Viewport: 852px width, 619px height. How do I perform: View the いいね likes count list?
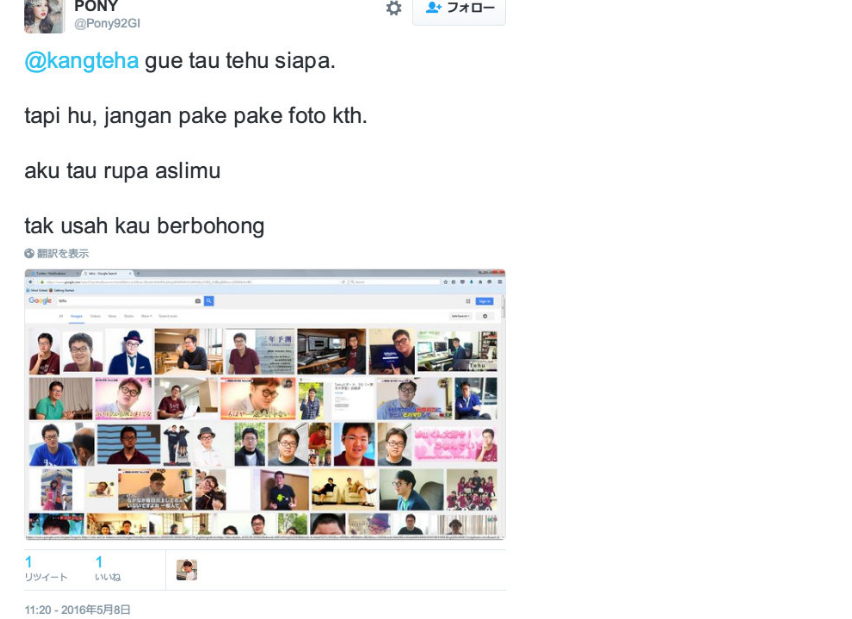tap(108, 568)
